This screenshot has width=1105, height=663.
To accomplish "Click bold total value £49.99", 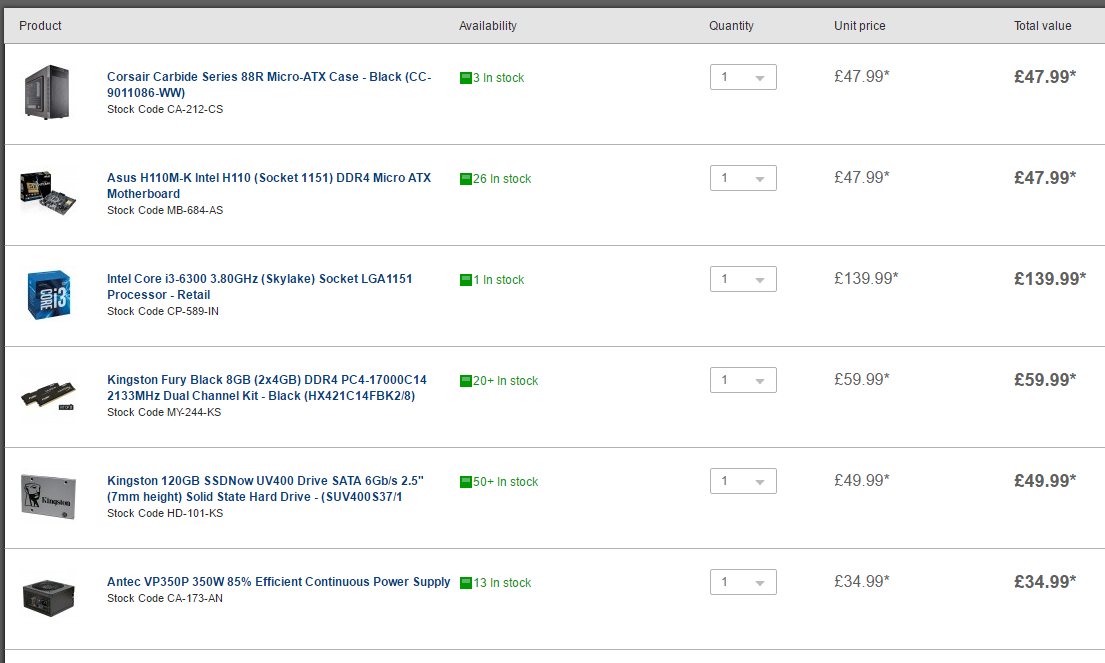I will pyautogui.click(x=1045, y=481).
